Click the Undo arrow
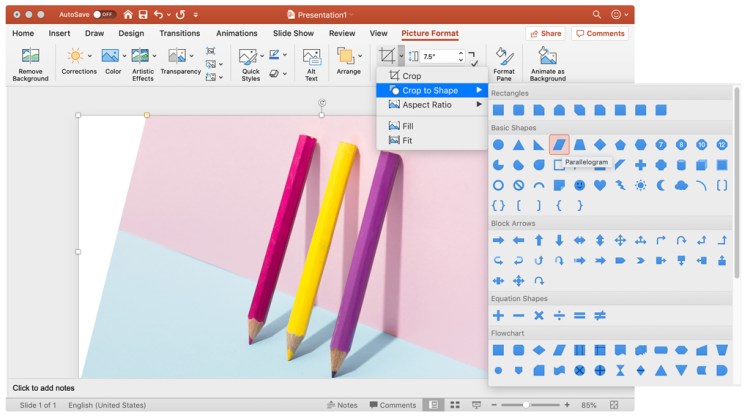Viewport: 750px width, 418px height. (158, 15)
